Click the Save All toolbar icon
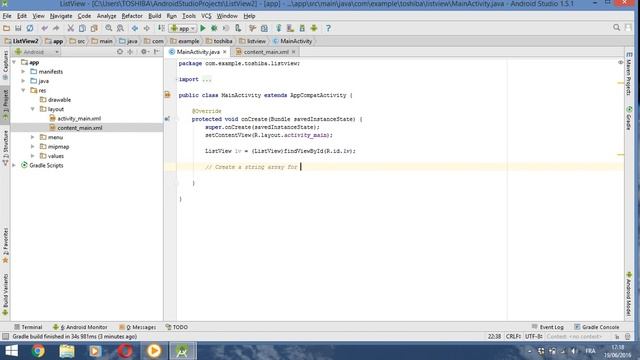 pos(18,28)
